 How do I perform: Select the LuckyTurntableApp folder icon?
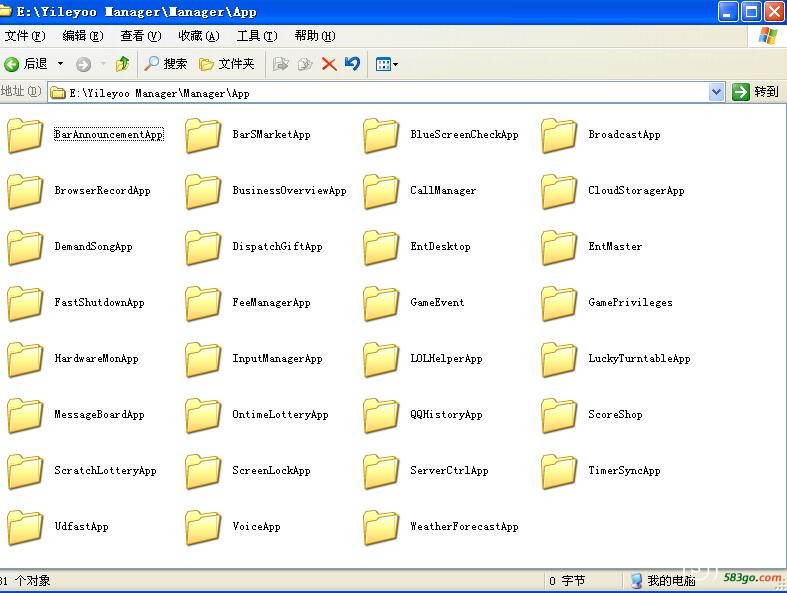click(559, 359)
